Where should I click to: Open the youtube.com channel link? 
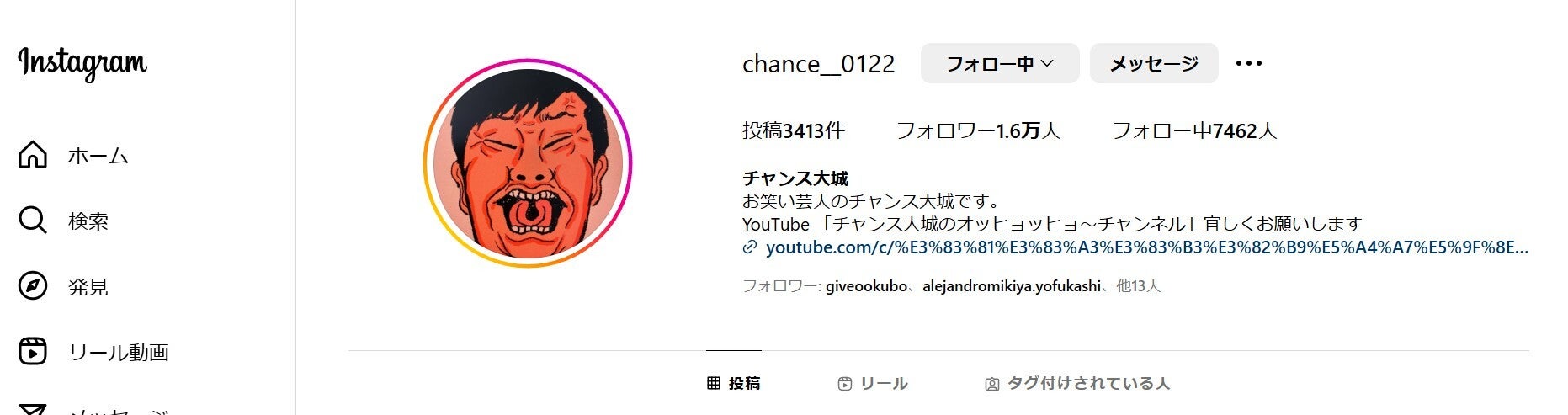(1147, 247)
